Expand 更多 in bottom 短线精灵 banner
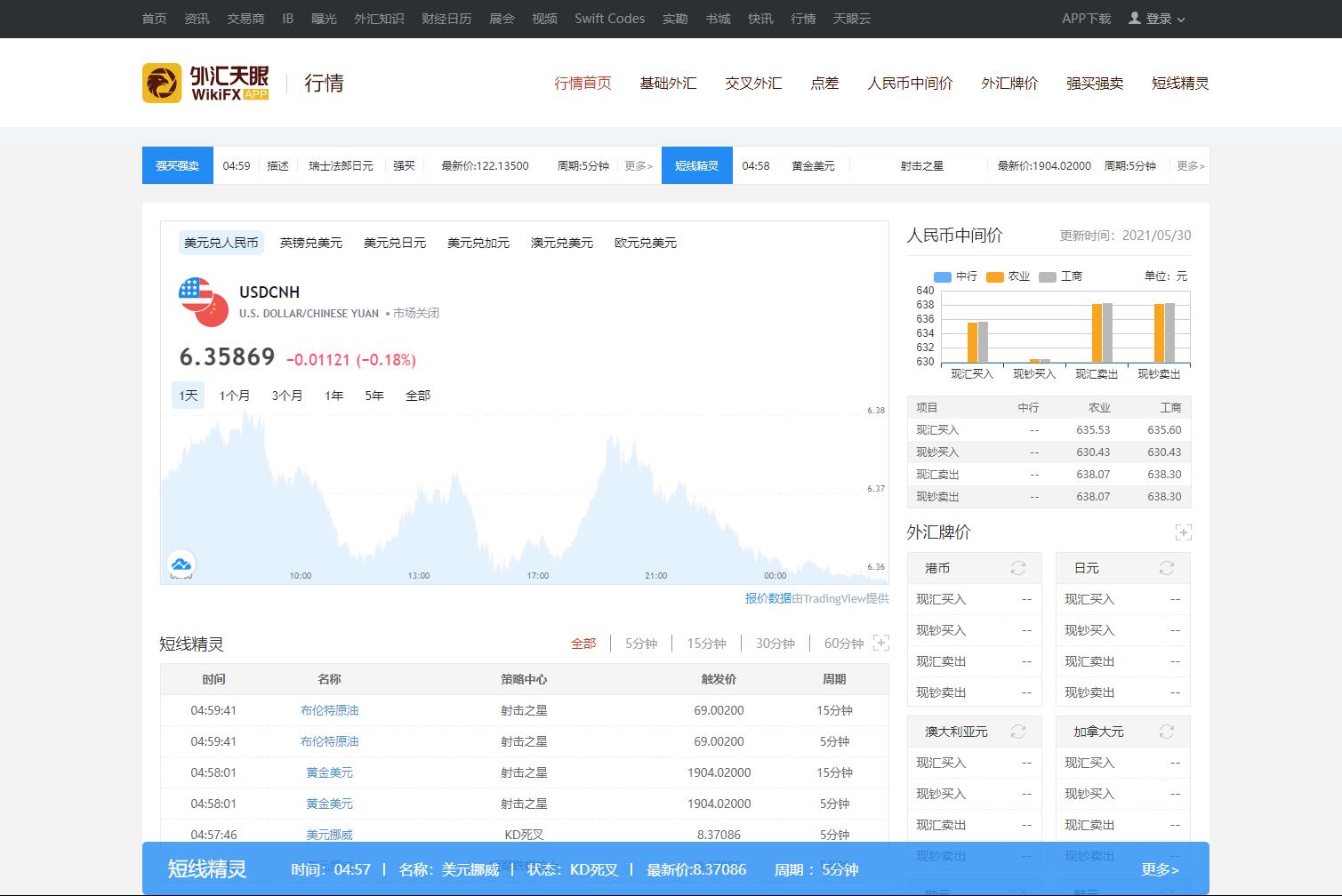Image resolution: width=1342 pixels, height=896 pixels. pyautogui.click(x=1160, y=869)
